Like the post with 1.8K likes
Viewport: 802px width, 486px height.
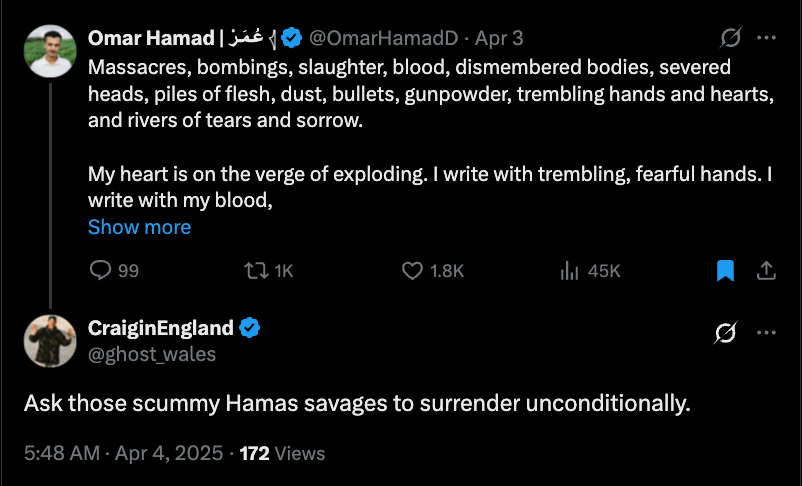pos(414,271)
